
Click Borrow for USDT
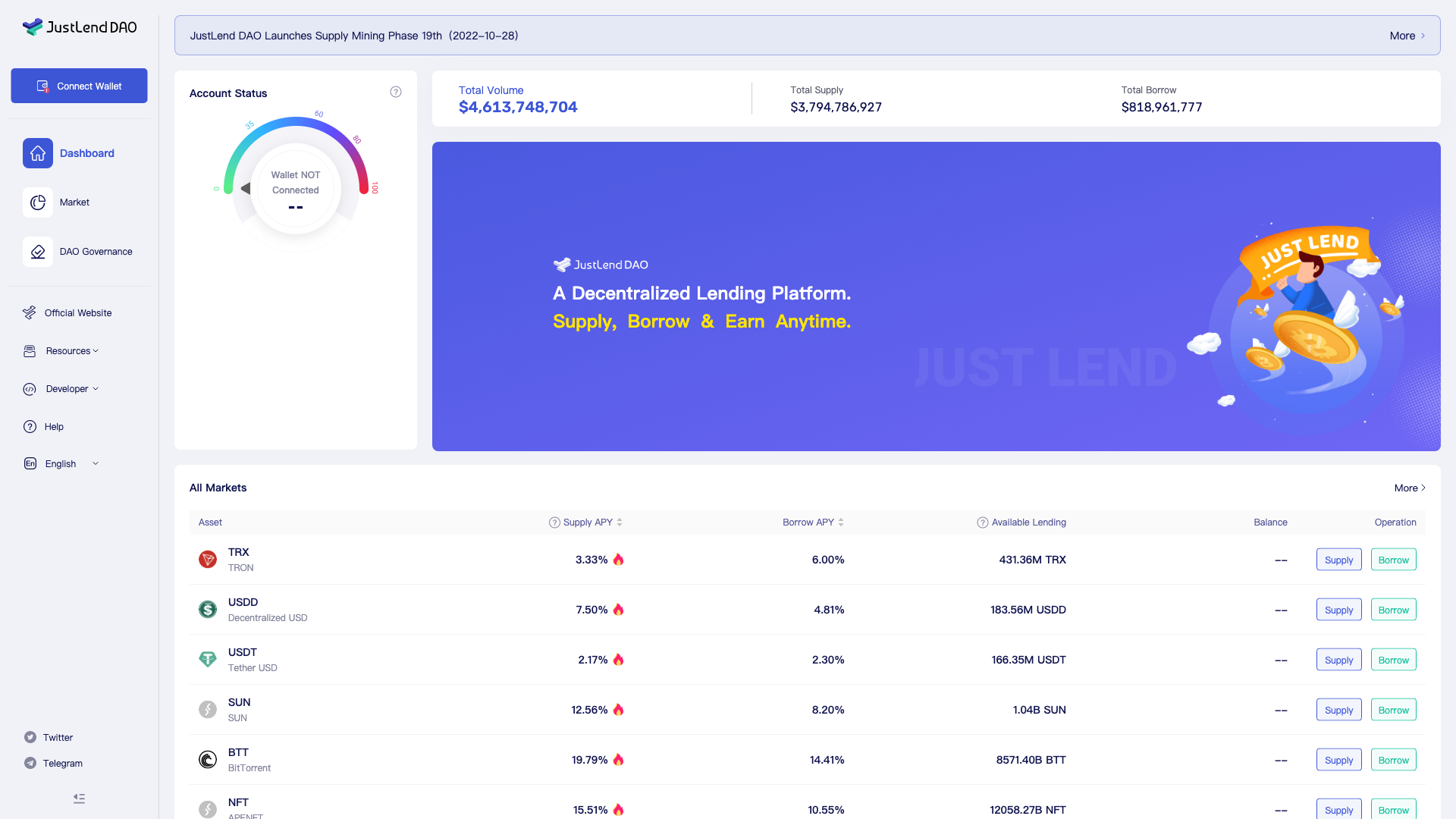pyautogui.click(x=1393, y=660)
